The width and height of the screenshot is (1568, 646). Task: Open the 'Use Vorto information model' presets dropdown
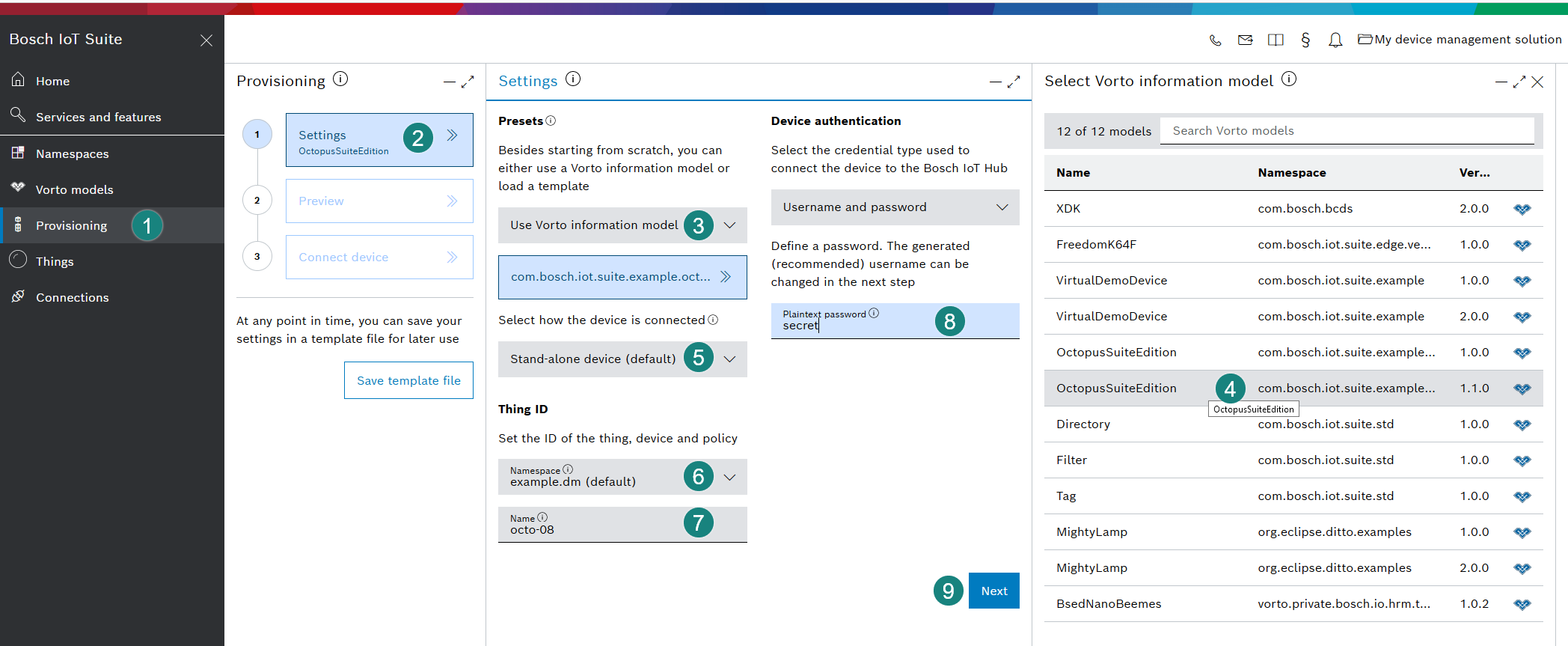click(x=622, y=225)
